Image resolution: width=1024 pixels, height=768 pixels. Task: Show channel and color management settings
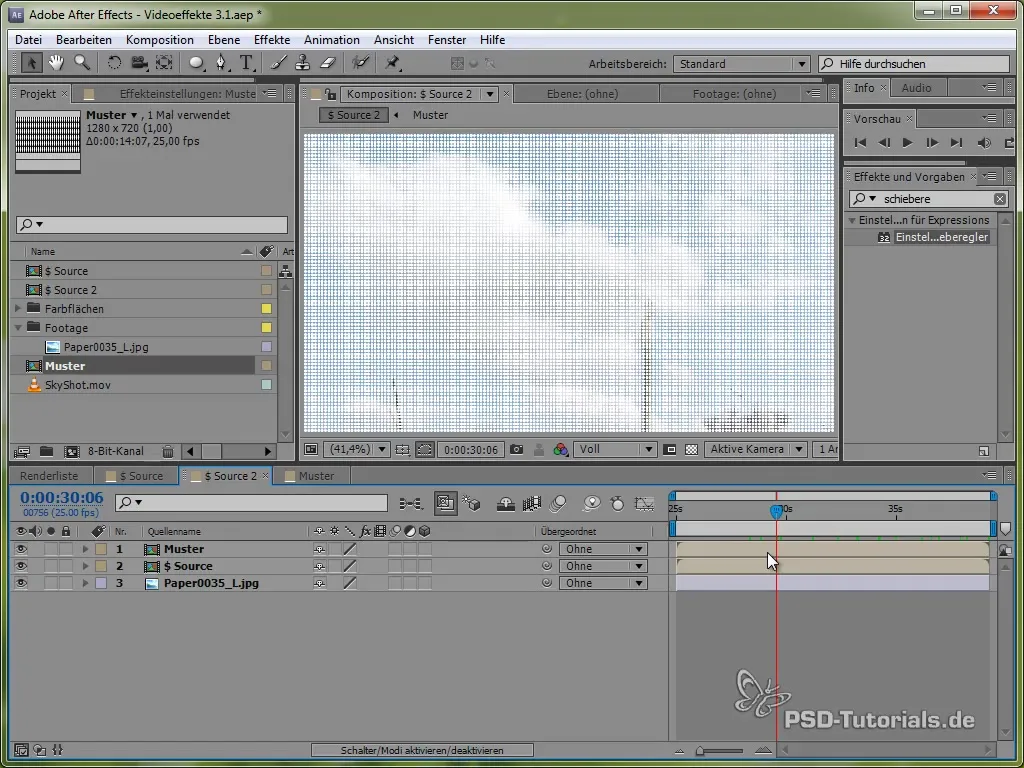[560, 449]
